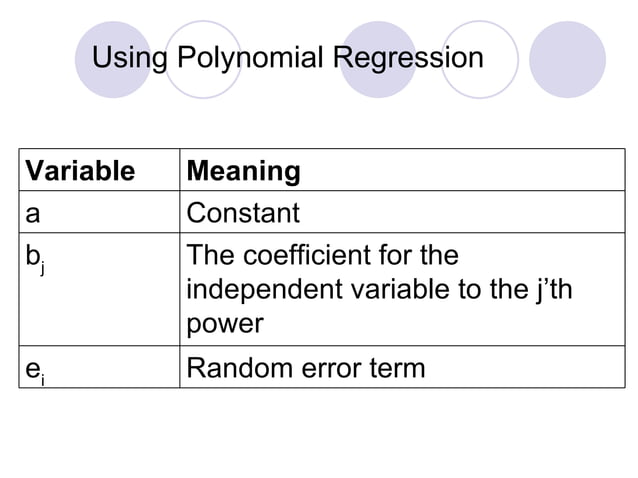Click the slide title 'Using Polynomial Regression'
Viewport: 638px width, 478px height.
coord(286,59)
